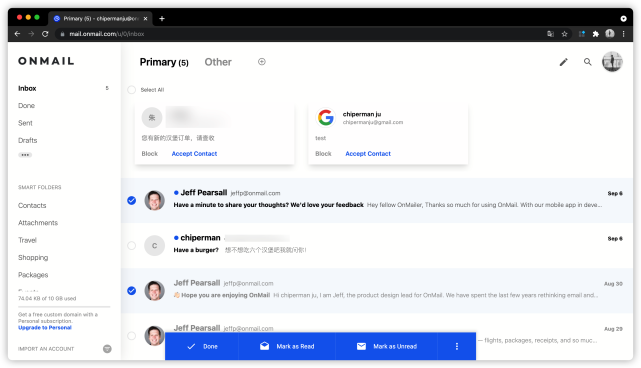The height and width of the screenshot is (368, 641).
Task: Click Jeff Pearsall avatar on Aug 30 email
Action: [x=155, y=291]
